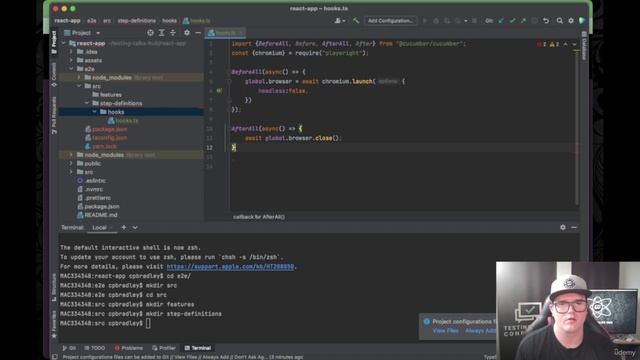Expand the .idea folder
640x360 pixels.
71,52
